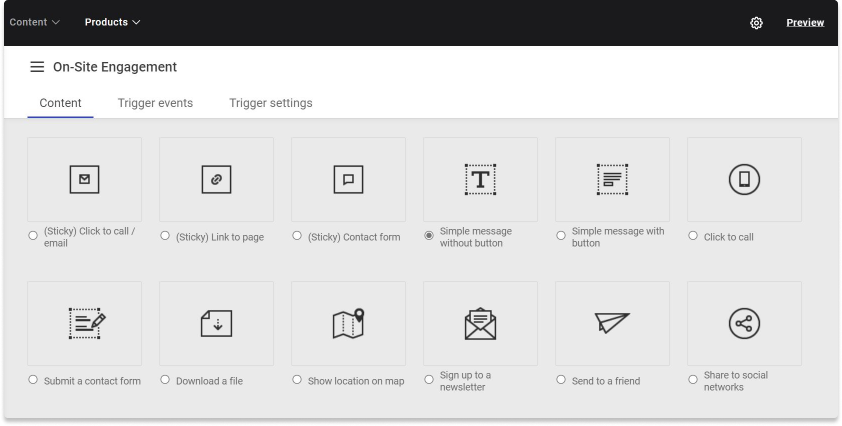Screen dimensions: 842x426
Task: Click the Sticky Contact form speech bubble icon
Action: 349,179
